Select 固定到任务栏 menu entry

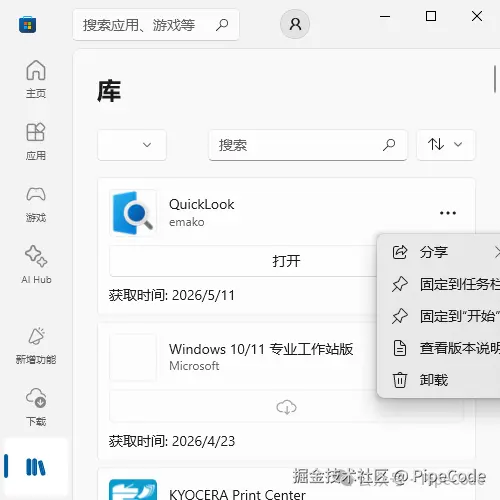(440, 284)
